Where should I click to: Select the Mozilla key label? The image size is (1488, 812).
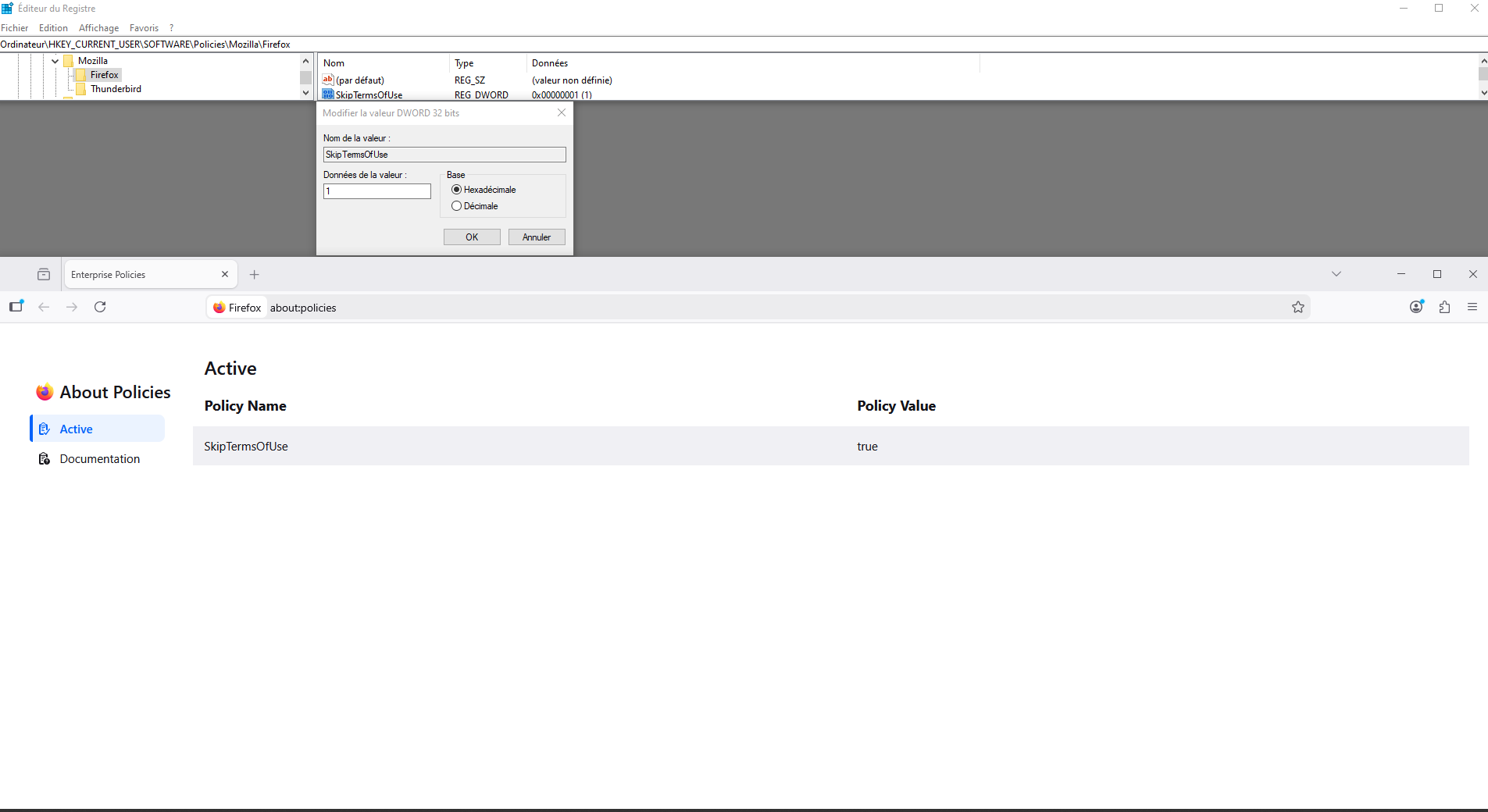(x=93, y=61)
